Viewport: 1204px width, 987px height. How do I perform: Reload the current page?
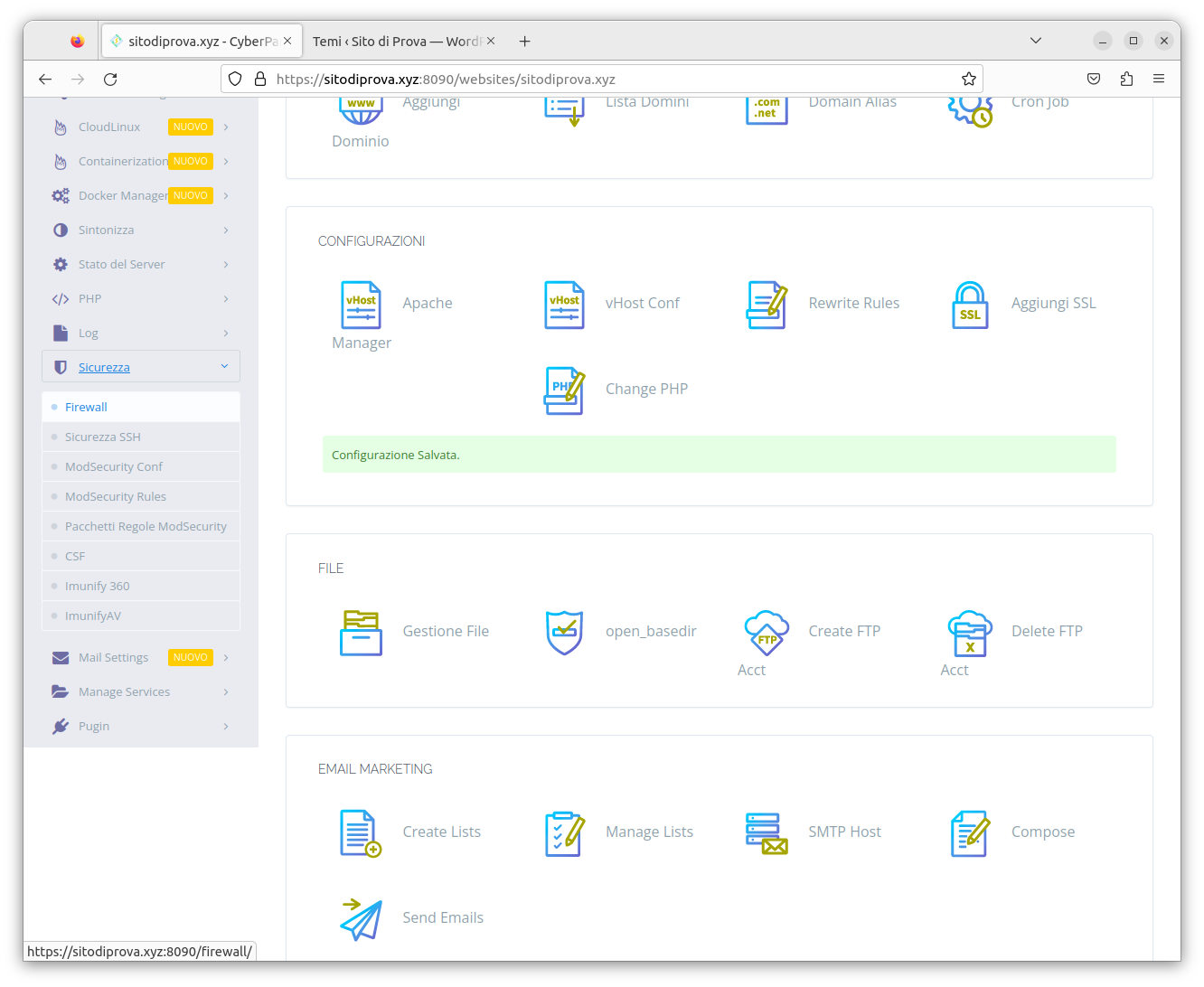click(x=110, y=79)
